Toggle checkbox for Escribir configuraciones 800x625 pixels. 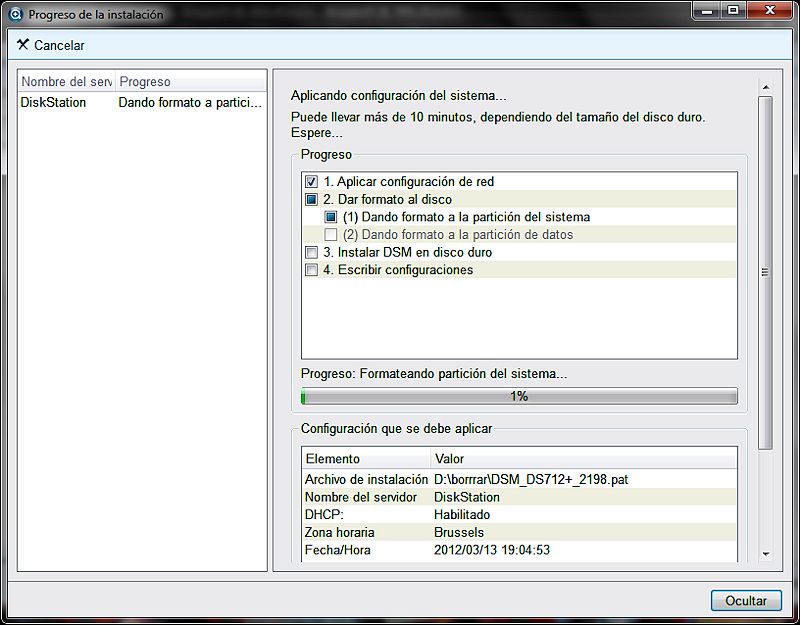311,269
